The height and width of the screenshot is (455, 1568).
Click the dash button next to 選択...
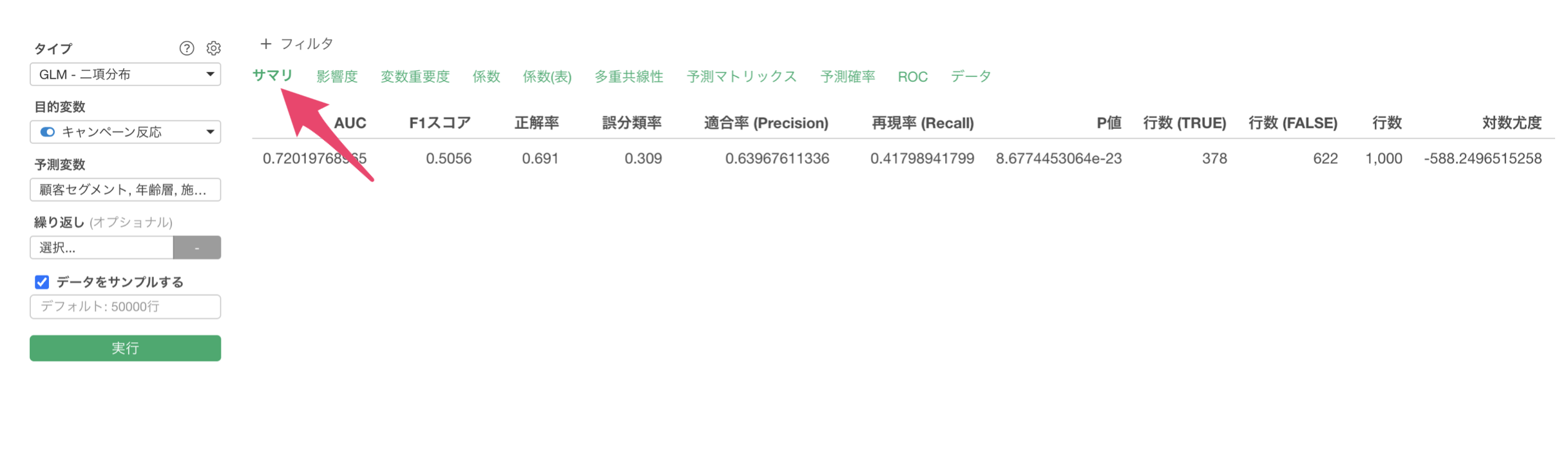[x=197, y=247]
